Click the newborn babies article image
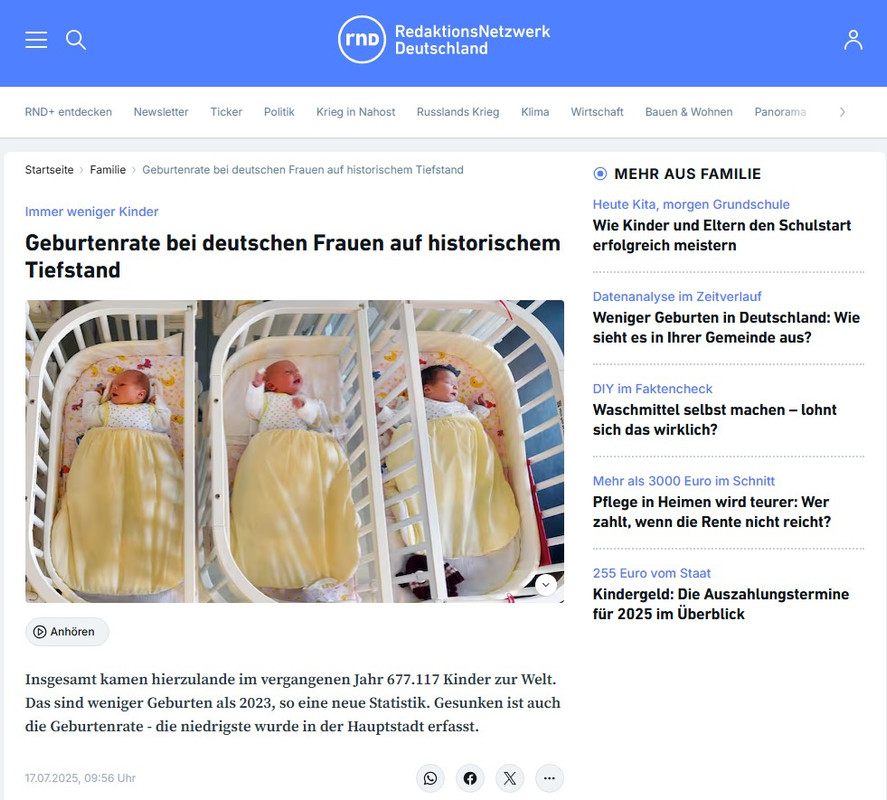This screenshot has width=887, height=800. point(295,451)
